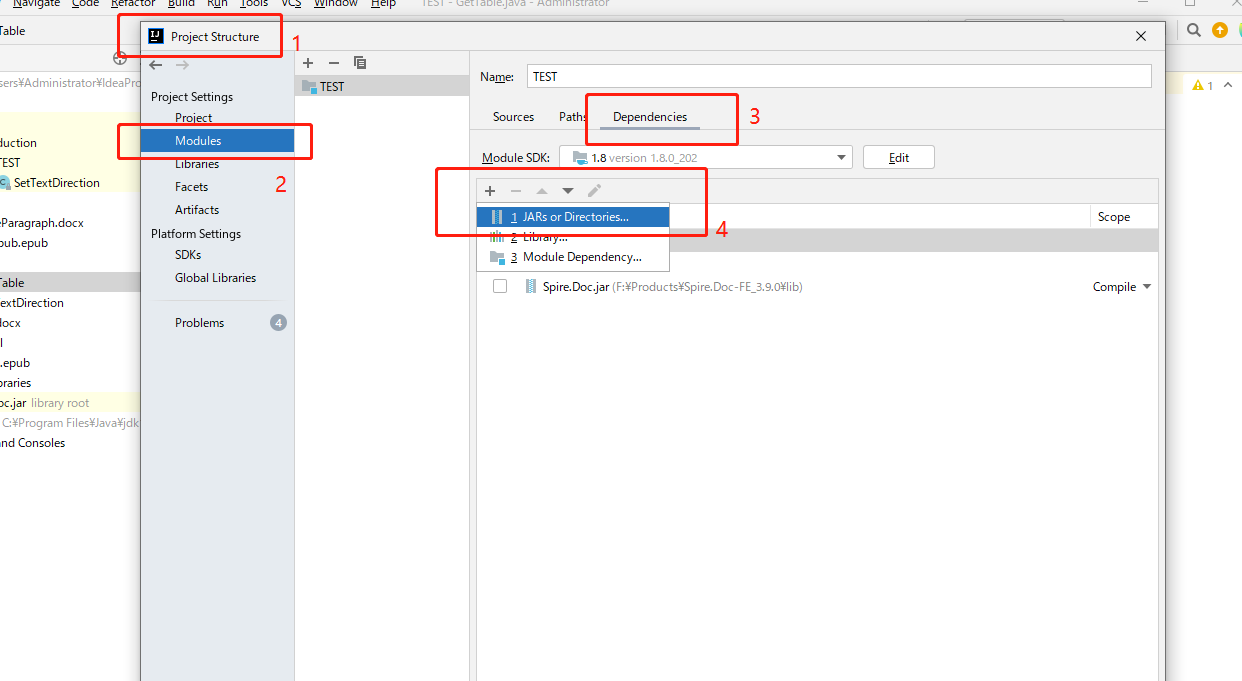This screenshot has width=1242, height=681.
Task: Select the and Consoles item in project tree
Action: tap(33, 443)
